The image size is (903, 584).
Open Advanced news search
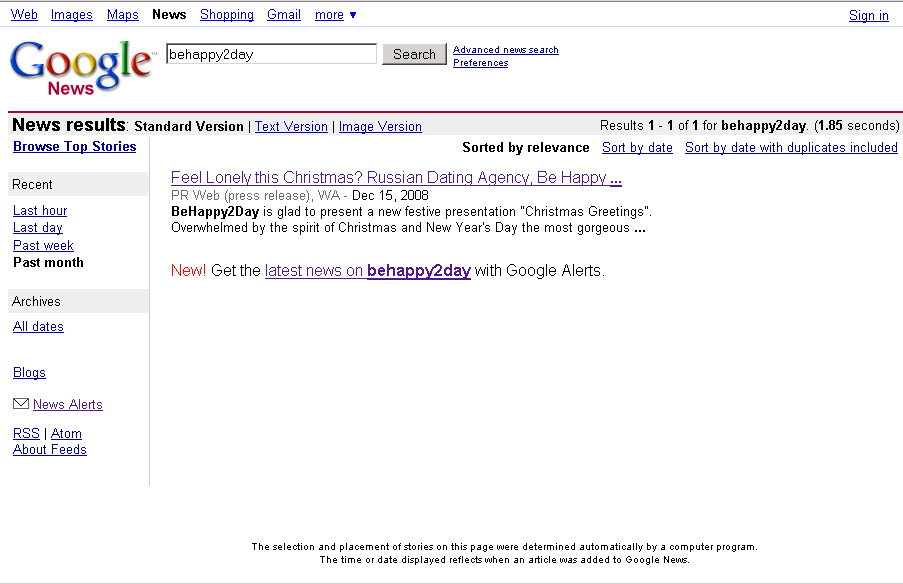coord(505,50)
